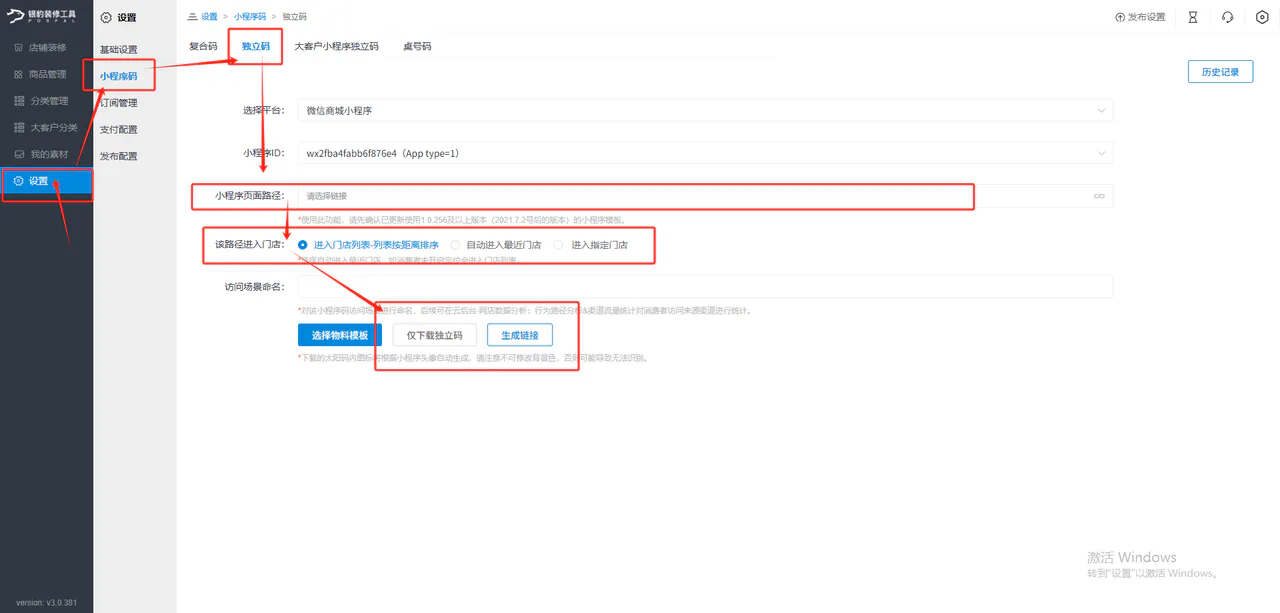Image resolution: width=1280 pixels, height=613 pixels.
Task: Select 大客户分类 in the sidebar
Action: 47,128
